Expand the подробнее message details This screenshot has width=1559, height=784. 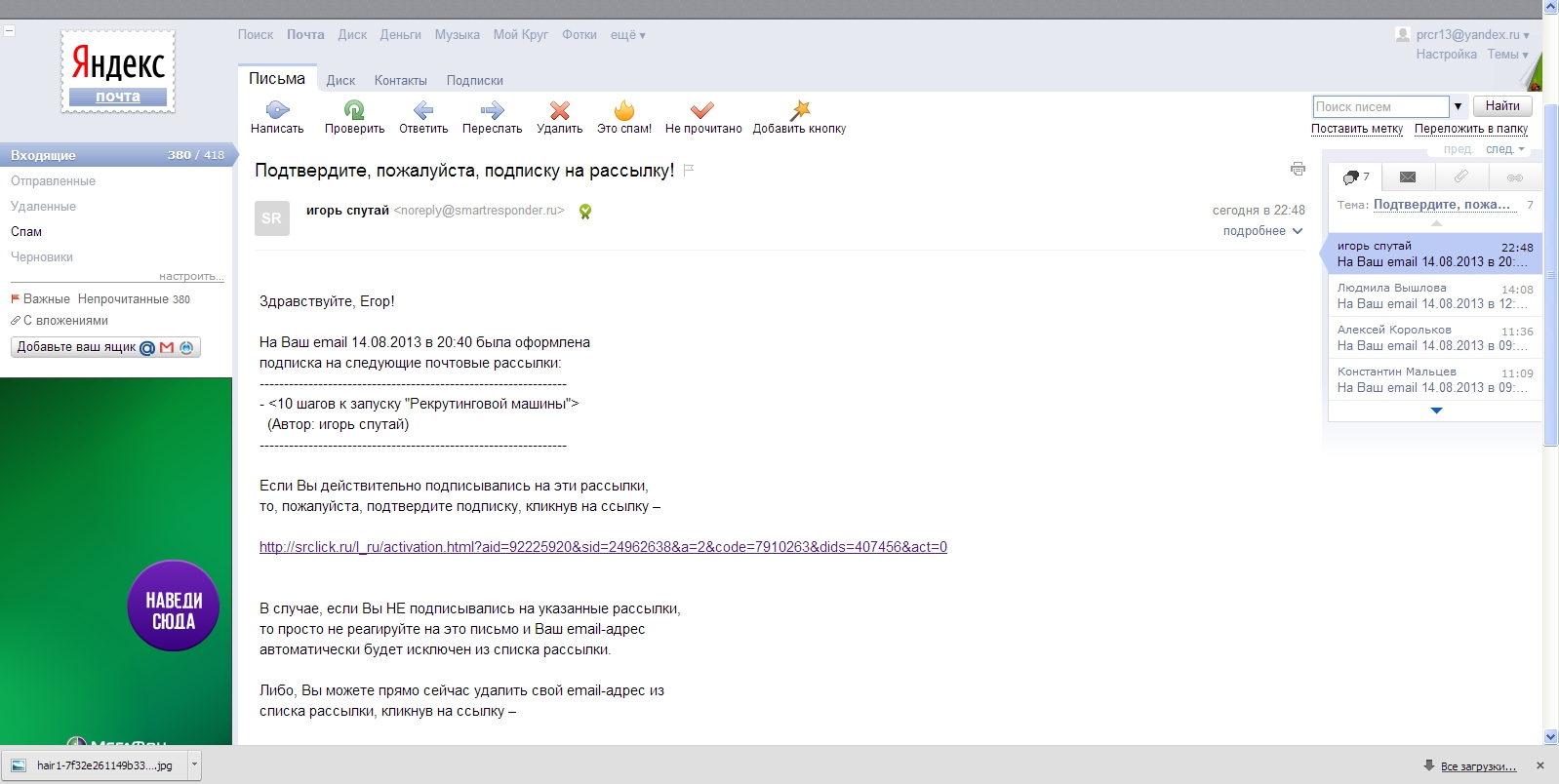[x=1262, y=231]
